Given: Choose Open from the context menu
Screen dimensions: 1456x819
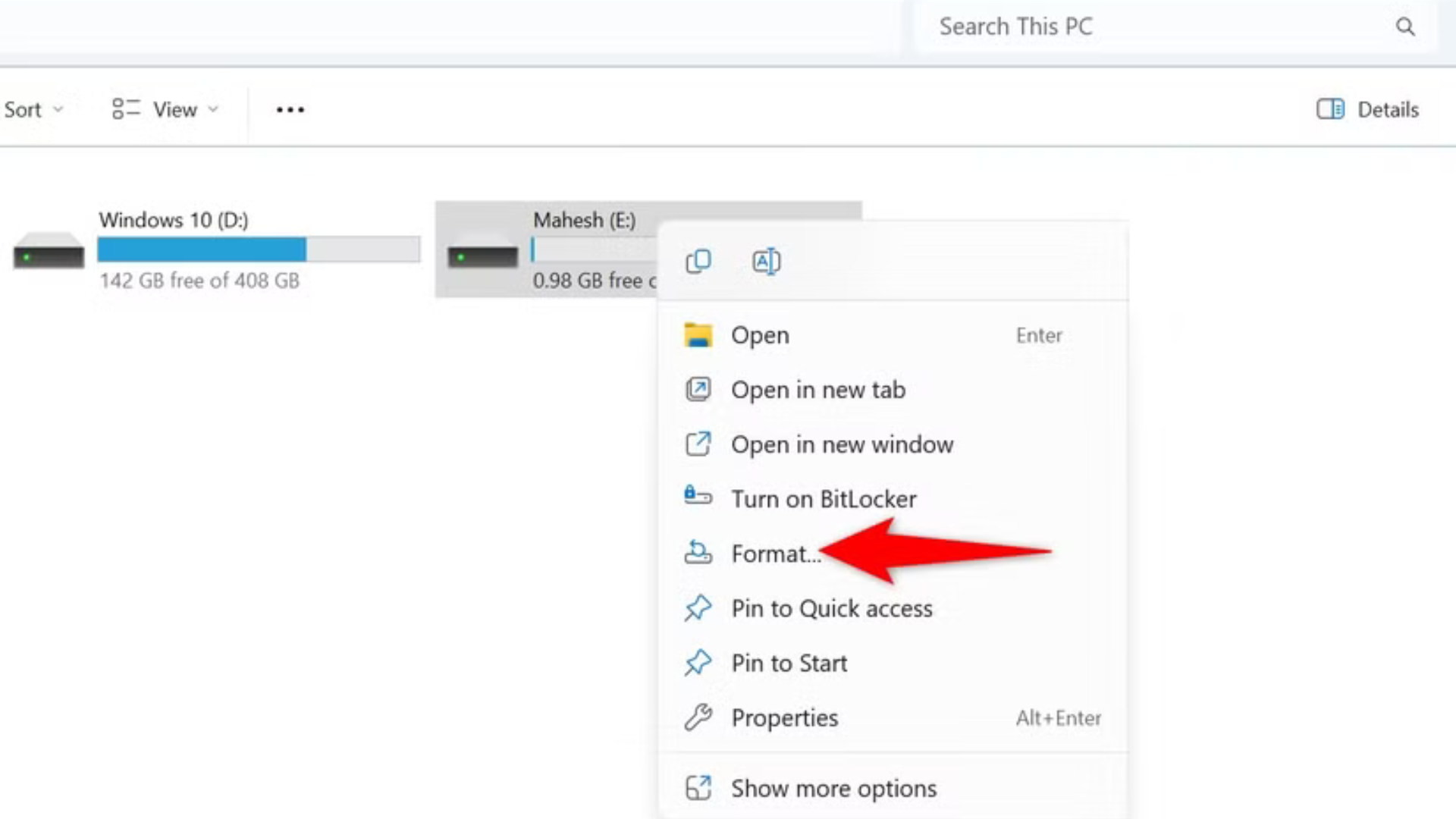Looking at the screenshot, I should (x=893, y=335).
